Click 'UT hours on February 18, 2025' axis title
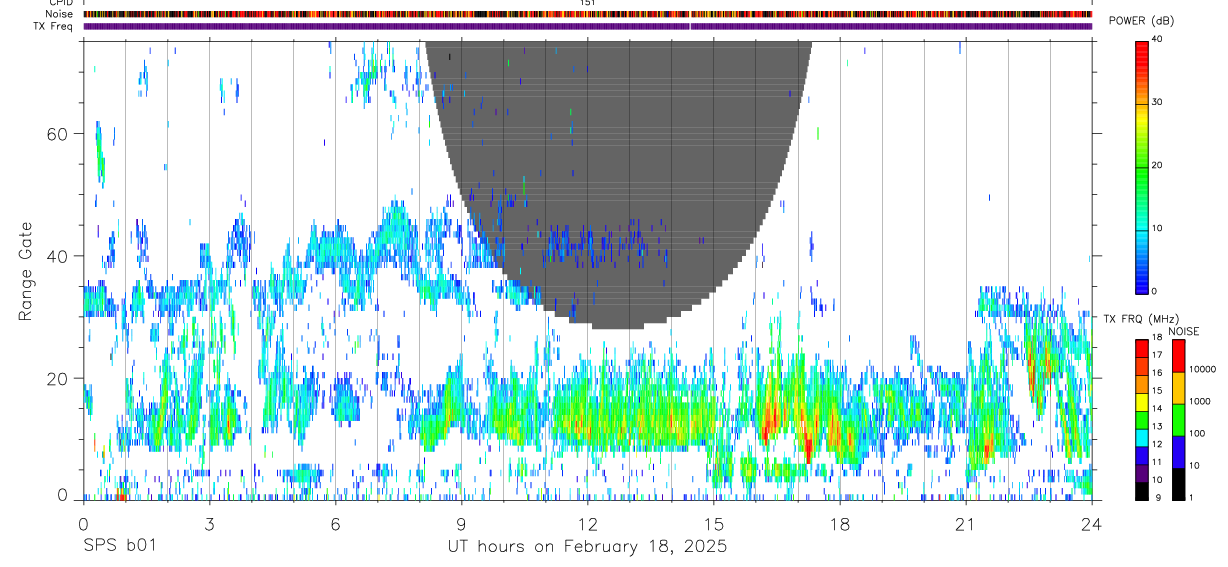1228x567 pixels. 587,547
